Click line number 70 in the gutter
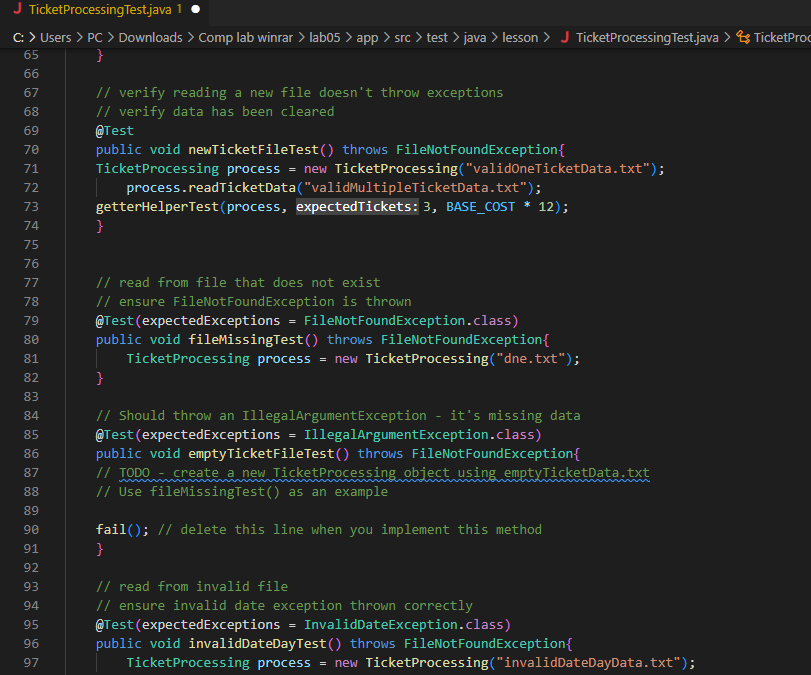This screenshot has width=811, height=675. [31, 149]
